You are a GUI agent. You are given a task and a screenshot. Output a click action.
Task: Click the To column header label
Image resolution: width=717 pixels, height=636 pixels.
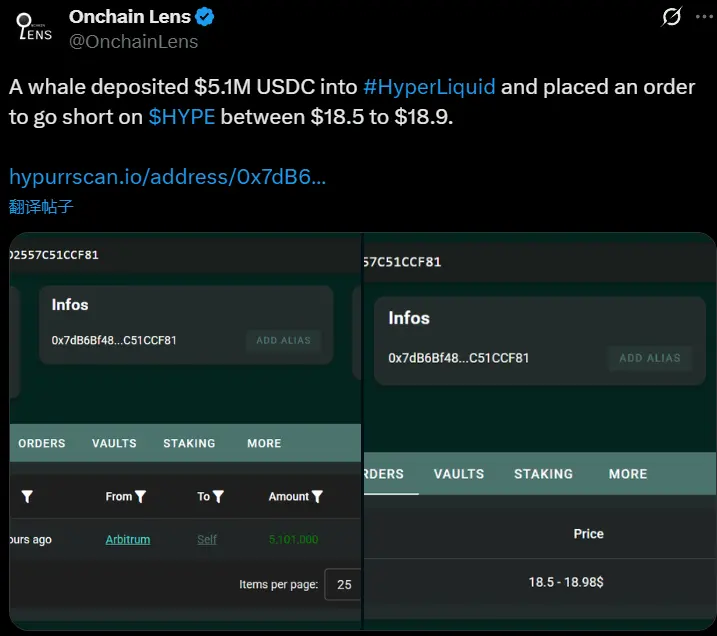tap(203, 497)
